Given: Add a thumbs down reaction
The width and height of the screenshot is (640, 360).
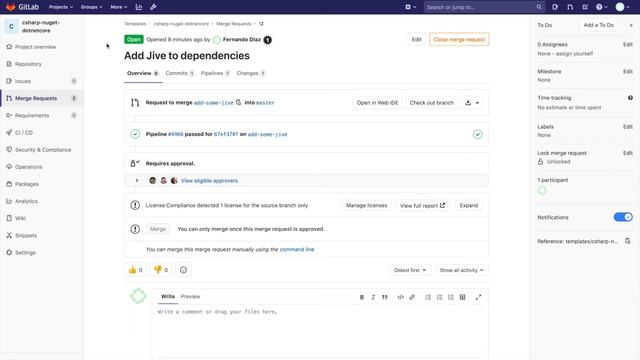Looking at the screenshot, I should pyautogui.click(x=160, y=270).
